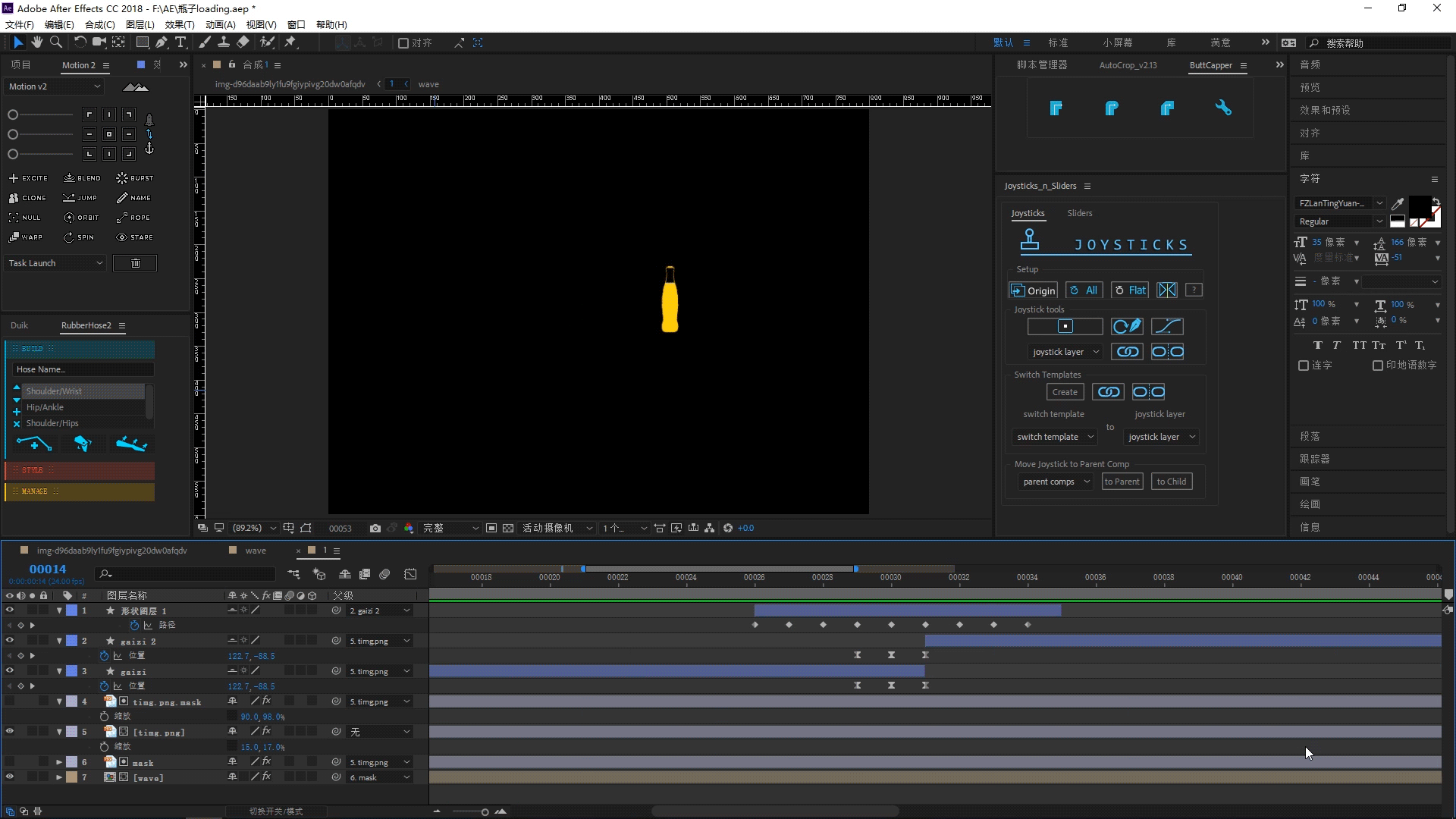Select the Pen tool
Image resolution: width=1456 pixels, height=819 pixels.
click(x=162, y=42)
